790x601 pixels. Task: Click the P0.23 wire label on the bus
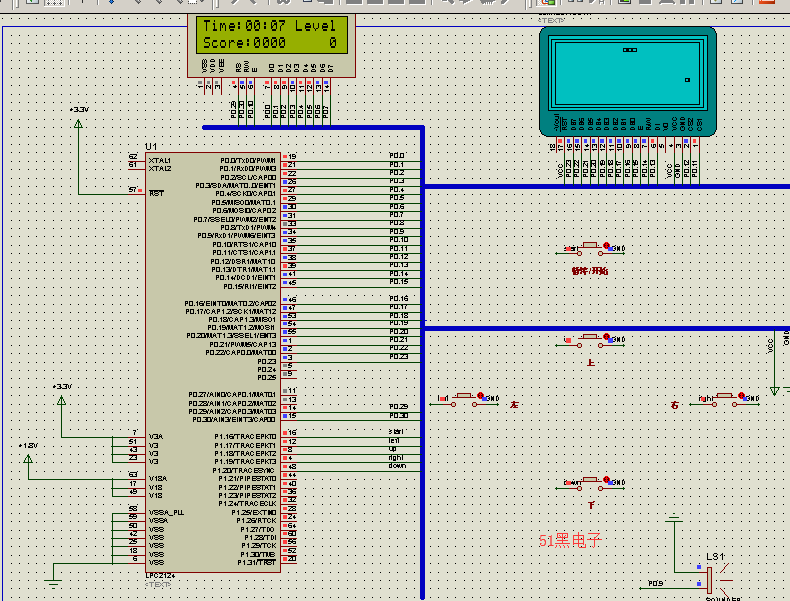(399, 357)
